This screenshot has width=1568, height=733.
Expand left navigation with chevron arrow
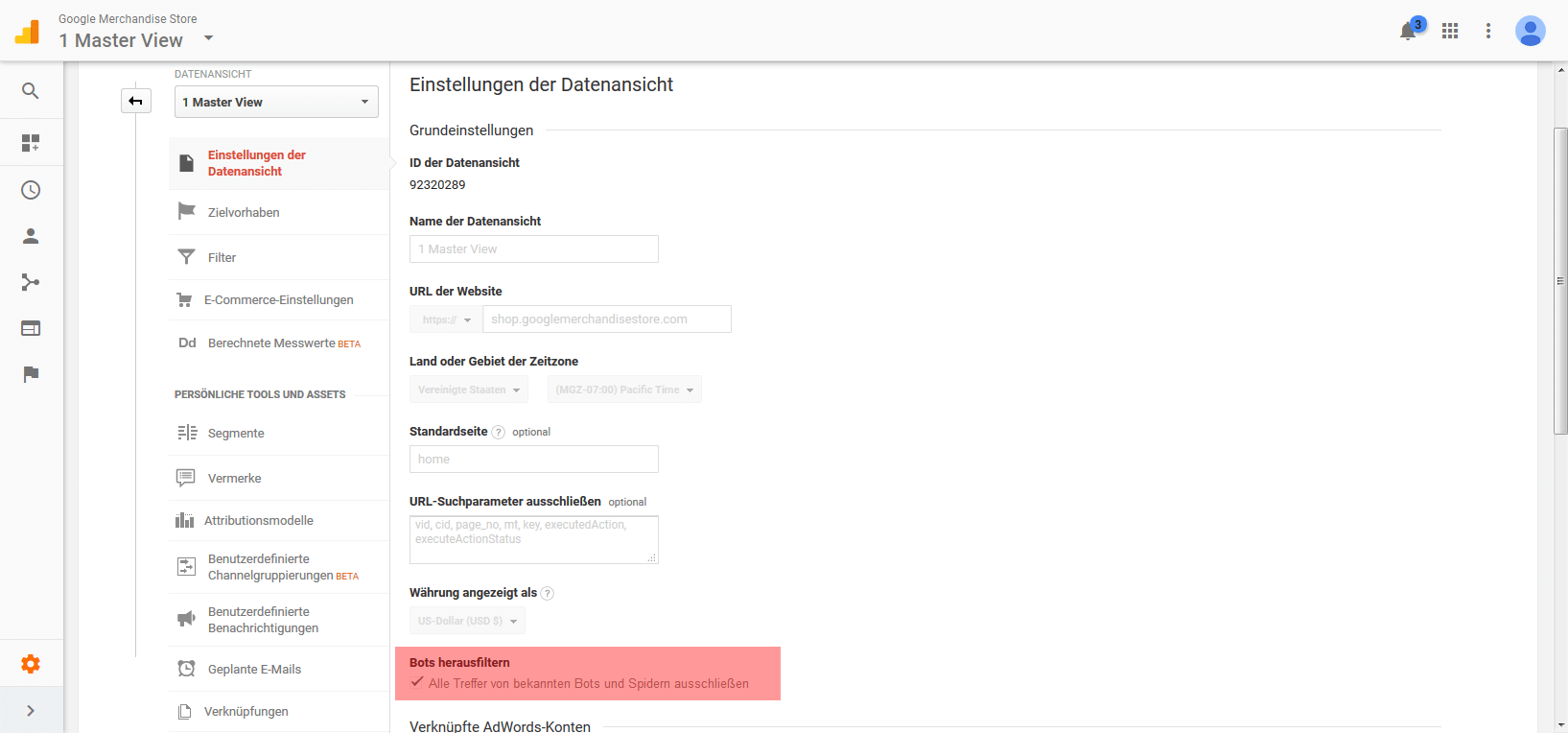coord(31,711)
